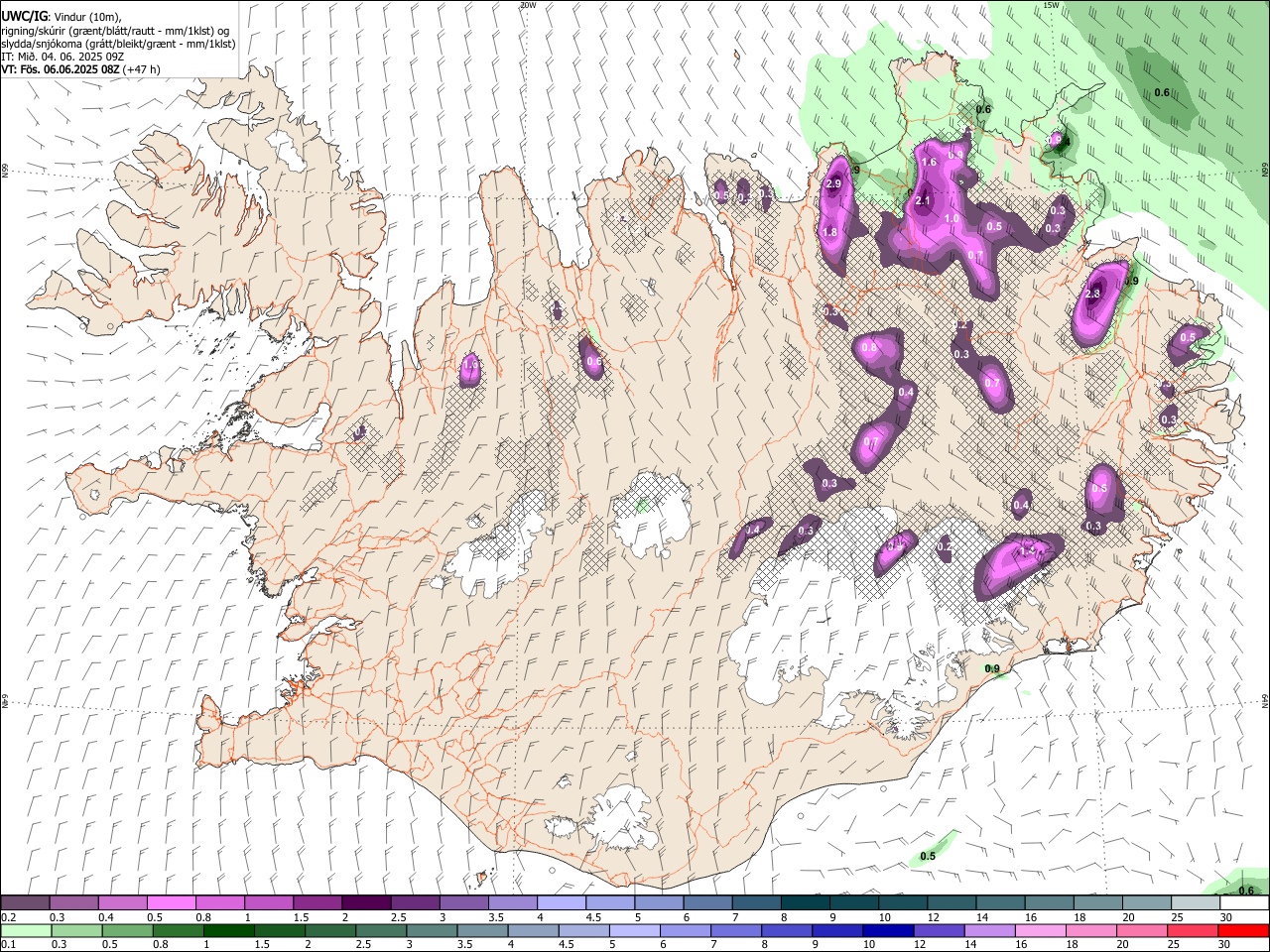Select bright red lower swatch after 30
This screenshot has width=1270, height=952.
1242,930
